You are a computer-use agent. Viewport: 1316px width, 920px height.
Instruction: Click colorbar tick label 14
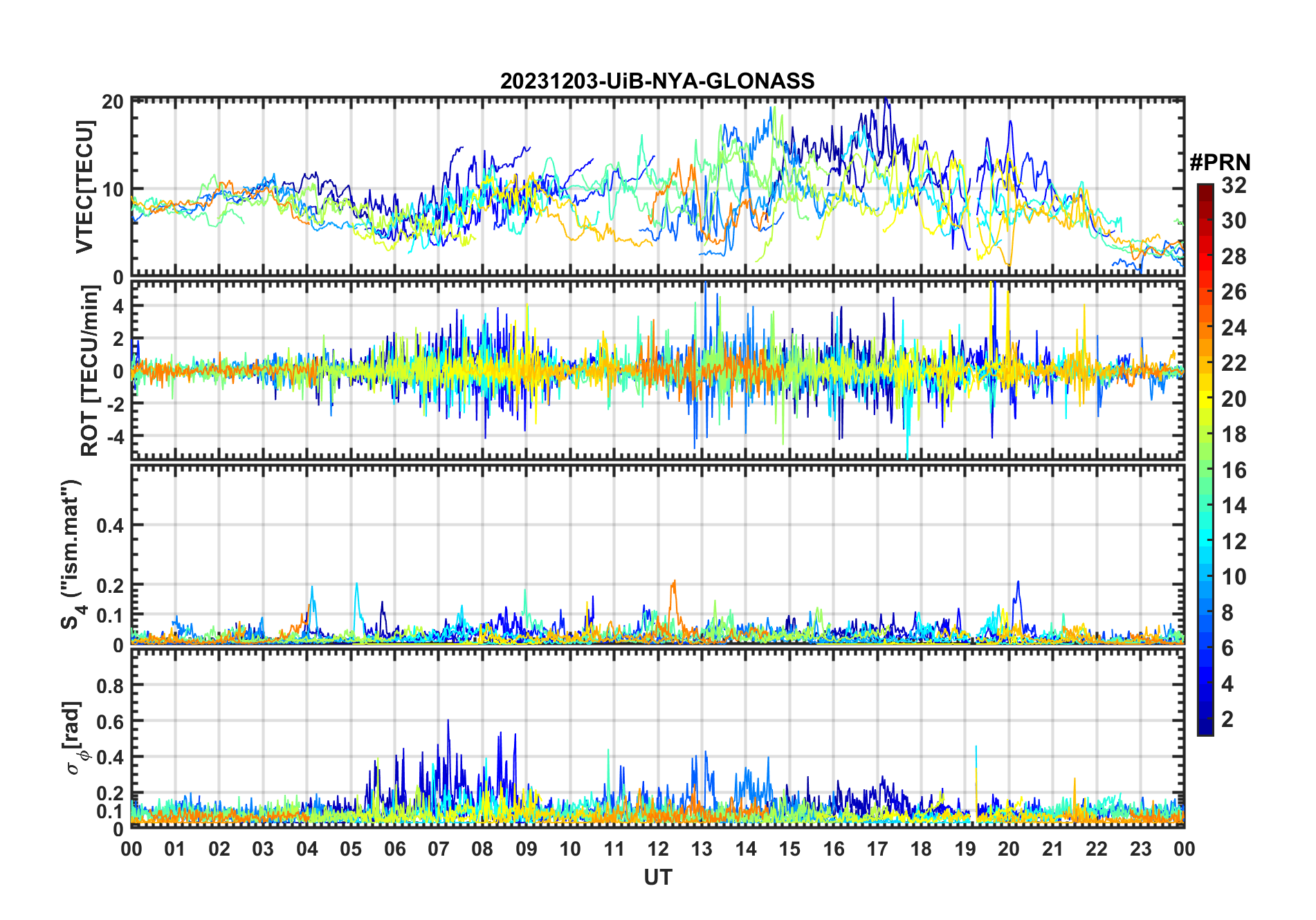point(1234,506)
